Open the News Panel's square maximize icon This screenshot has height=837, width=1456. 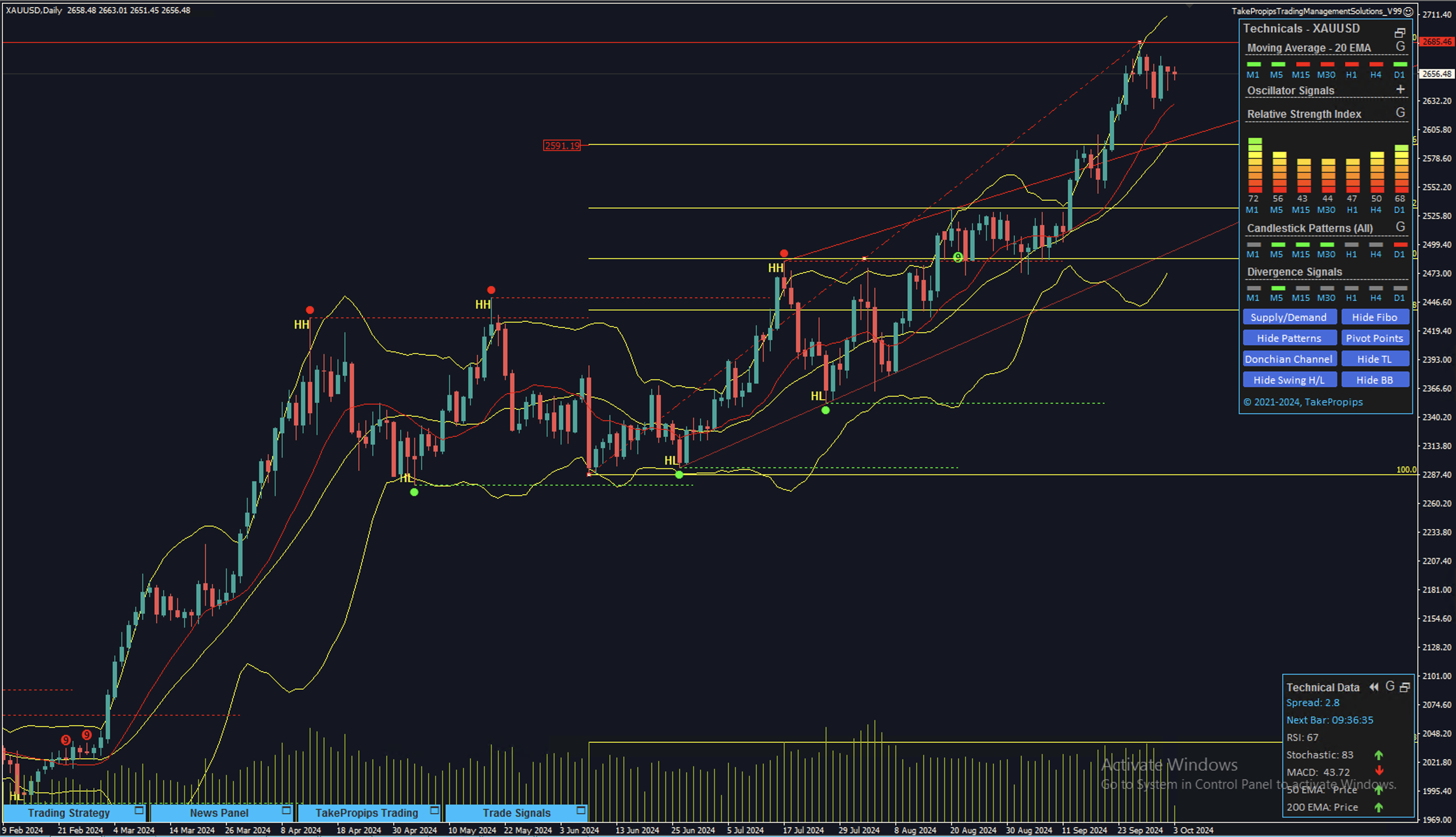click(286, 810)
